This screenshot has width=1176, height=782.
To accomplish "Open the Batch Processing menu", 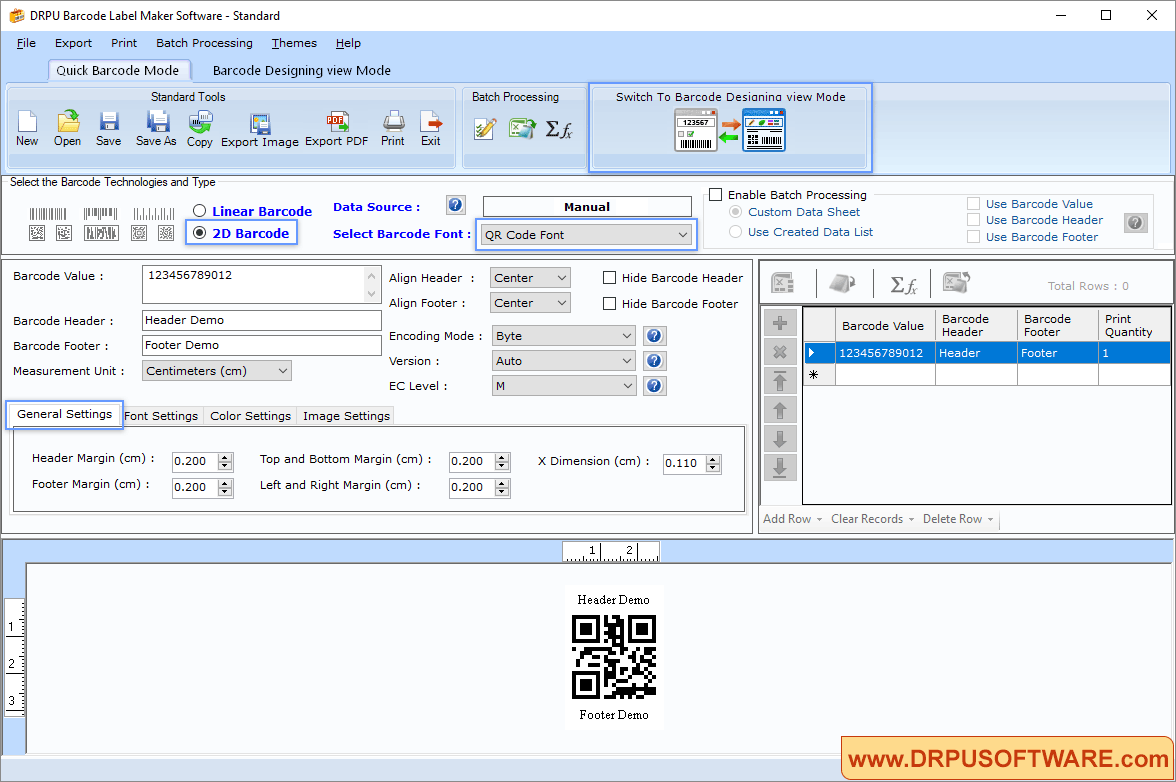I will [x=204, y=43].
